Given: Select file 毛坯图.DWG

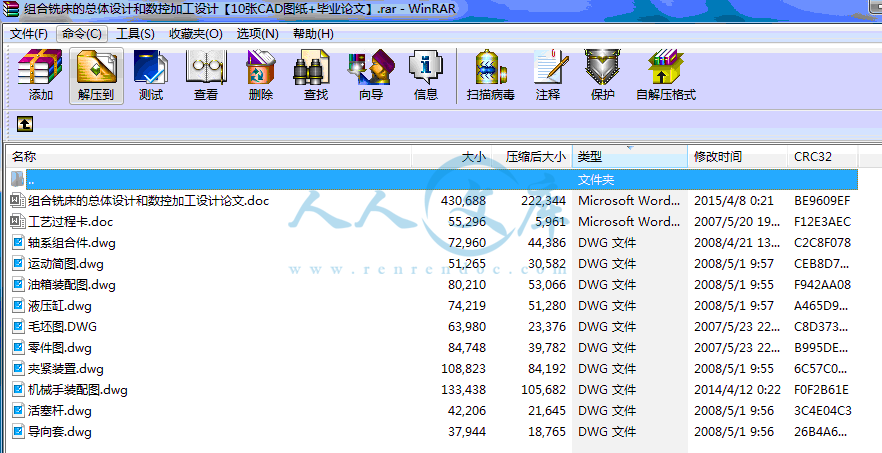Looking at the screenshot, I should point(62,327).
